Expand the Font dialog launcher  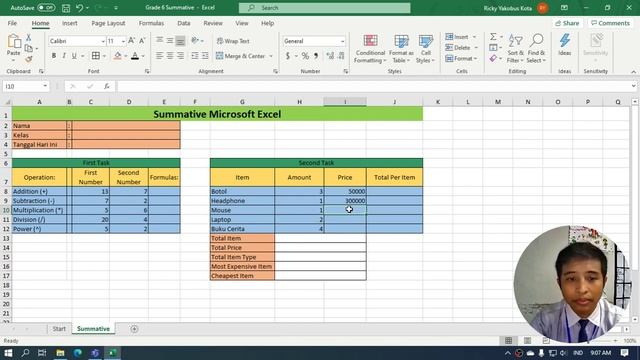click(x=147, y=71)
